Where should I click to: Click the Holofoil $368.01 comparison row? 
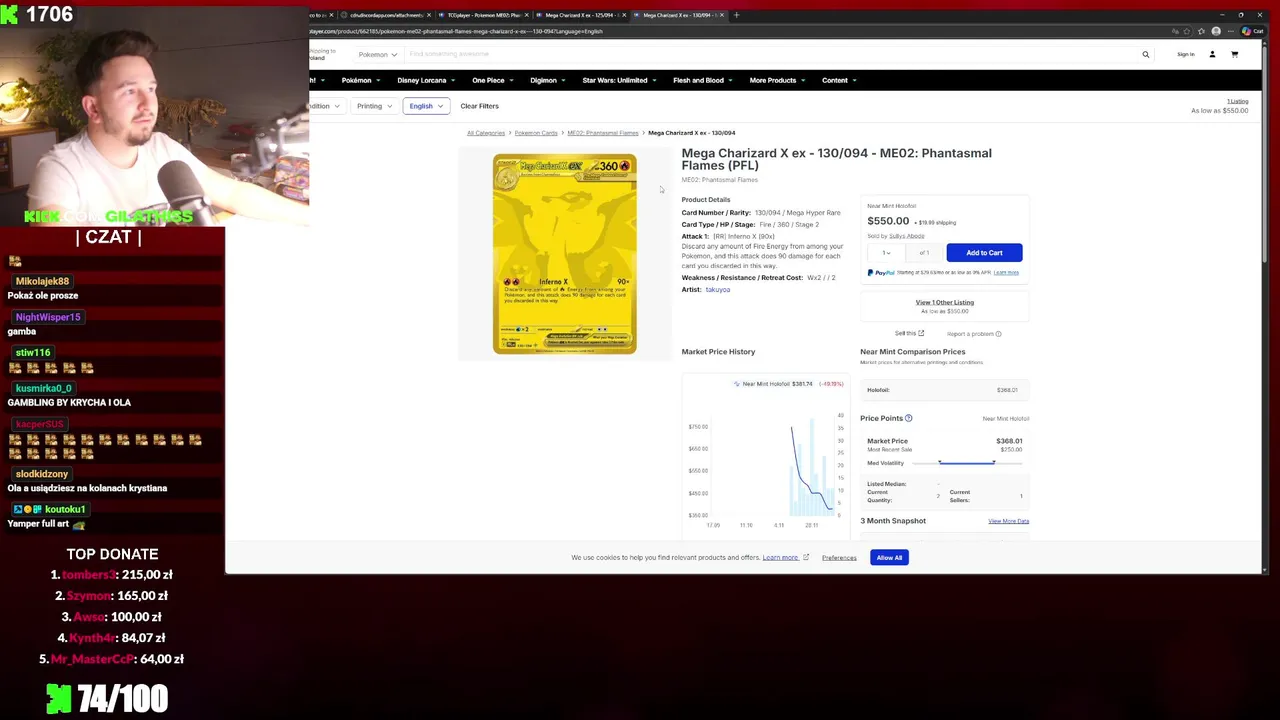coord(944,390)
